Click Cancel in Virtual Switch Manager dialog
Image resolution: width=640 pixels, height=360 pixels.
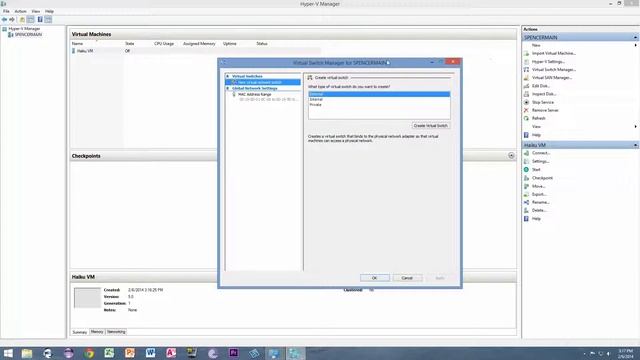tap(407, 278)
